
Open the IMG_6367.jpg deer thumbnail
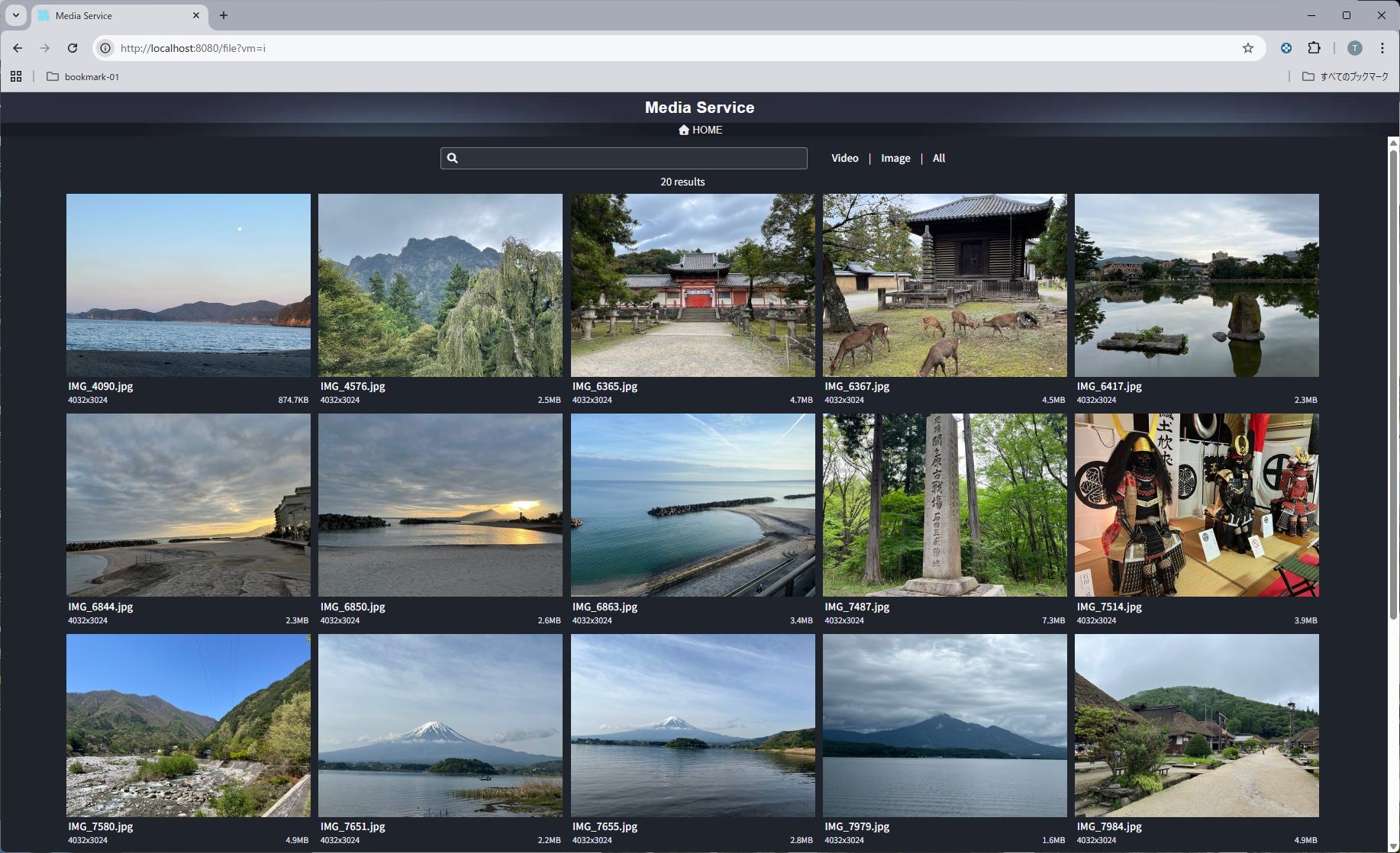coord(944,285)
